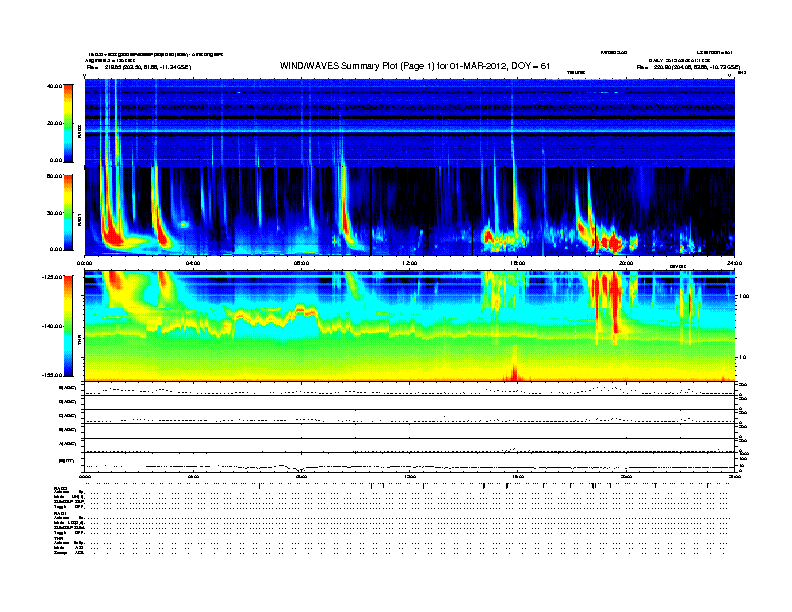
Task: Click the RAD2 intensity color bar
Action: point(68,123)
